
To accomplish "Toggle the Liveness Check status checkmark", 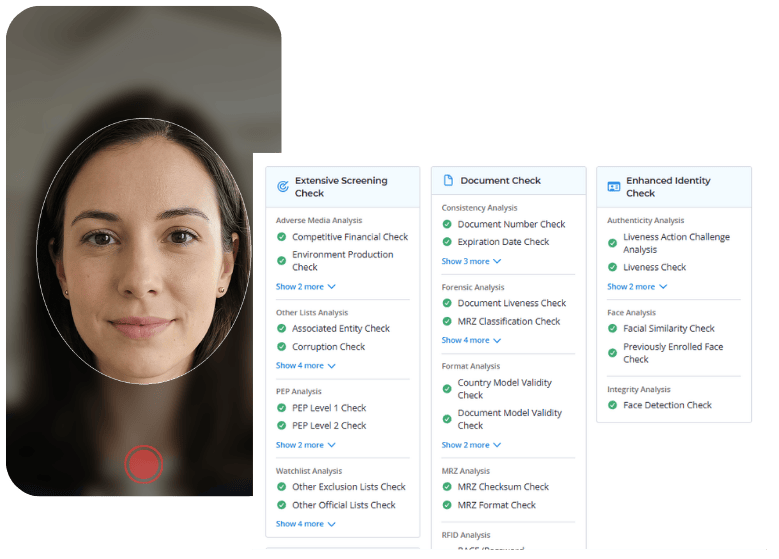I will tap(613, 267).
